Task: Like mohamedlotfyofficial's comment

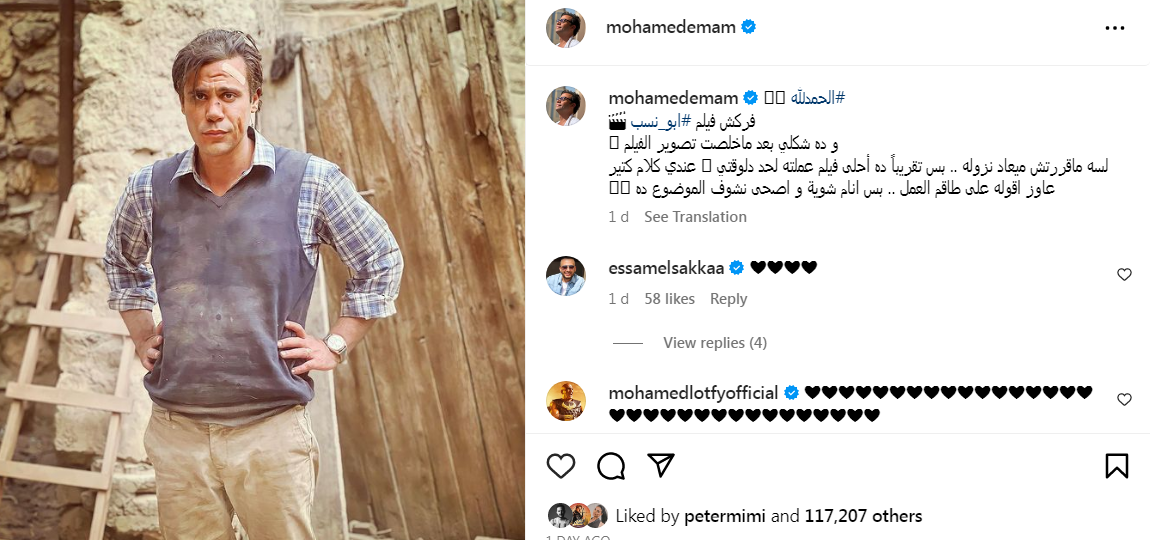Action: point(1124,399)
